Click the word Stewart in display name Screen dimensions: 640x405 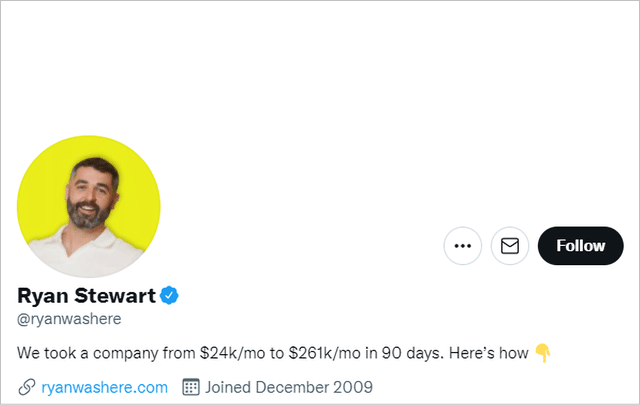click(x=115, y=296)
